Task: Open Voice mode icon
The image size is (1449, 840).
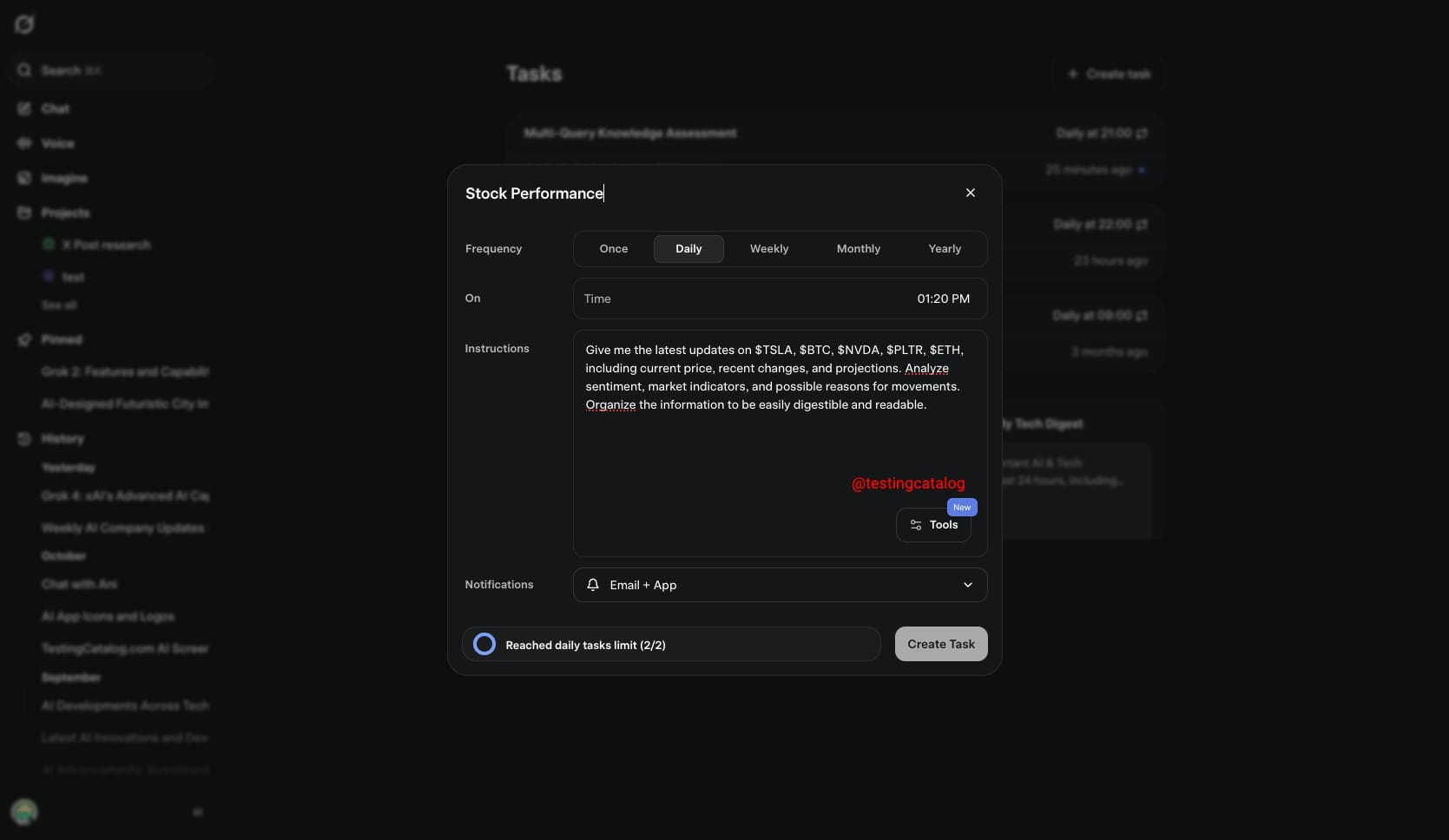Action: (24, 143)
